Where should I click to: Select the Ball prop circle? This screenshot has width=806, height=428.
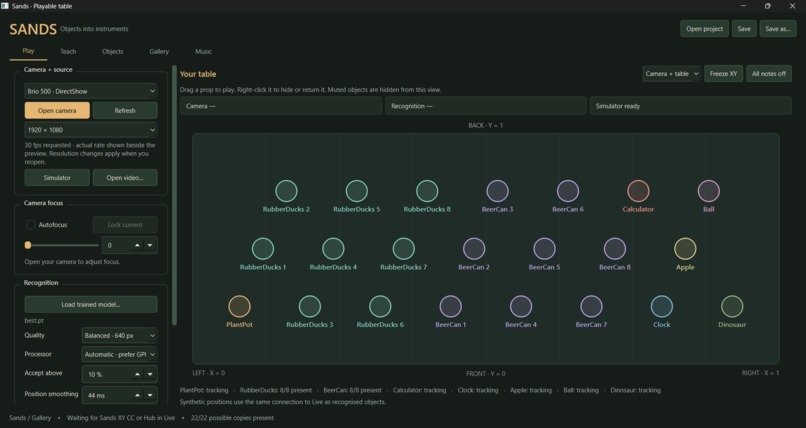[x=709, y=191]
